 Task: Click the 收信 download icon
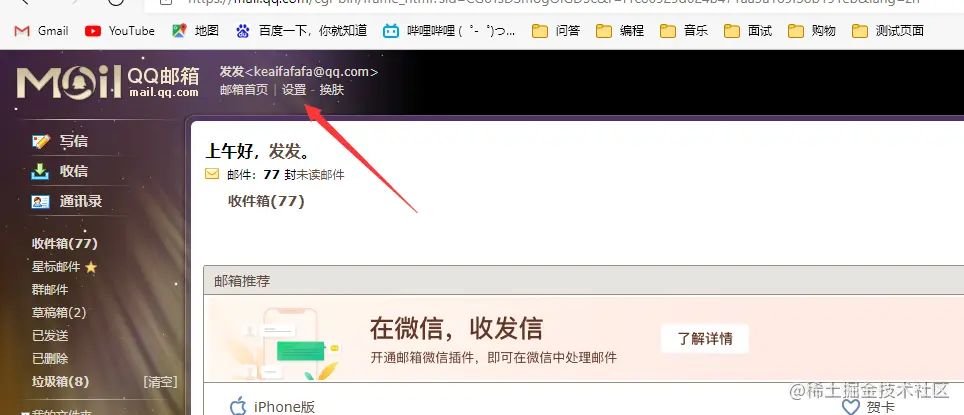point(41,172)
